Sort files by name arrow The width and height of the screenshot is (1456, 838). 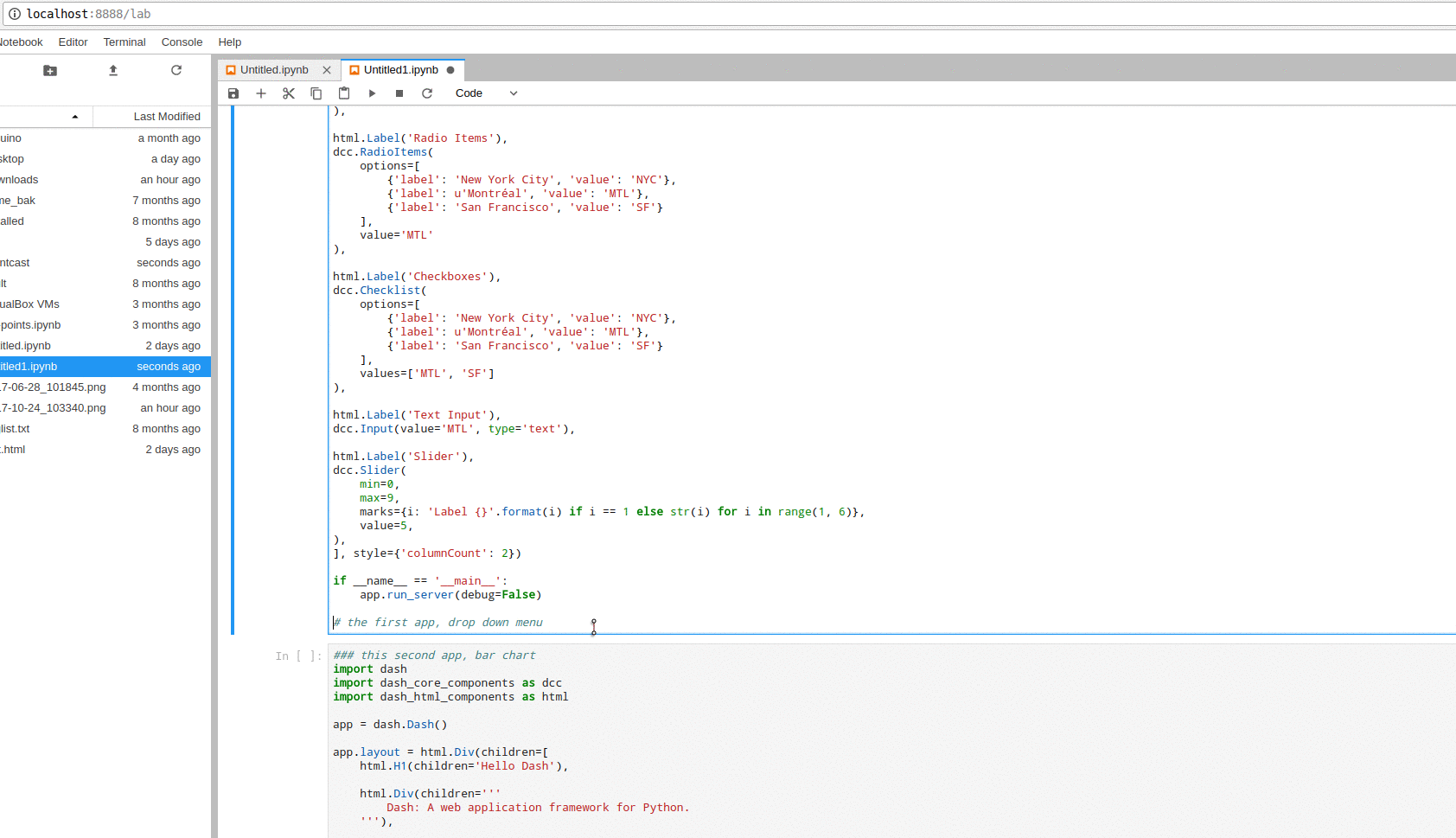[75, 117]
